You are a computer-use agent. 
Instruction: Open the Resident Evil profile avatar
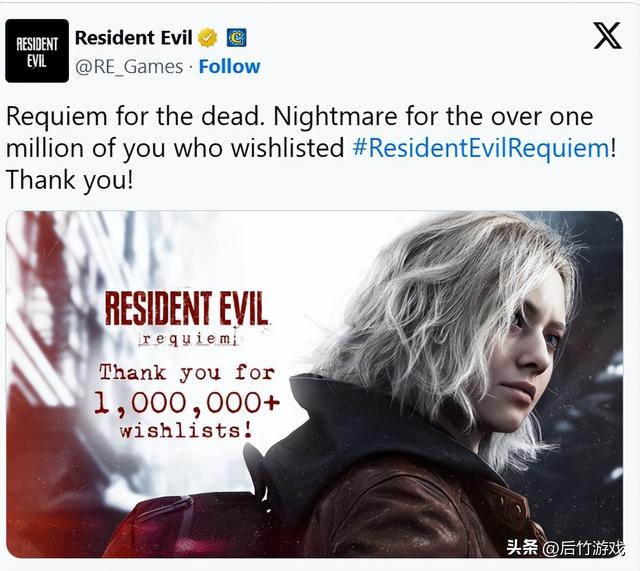pos(37,51)
